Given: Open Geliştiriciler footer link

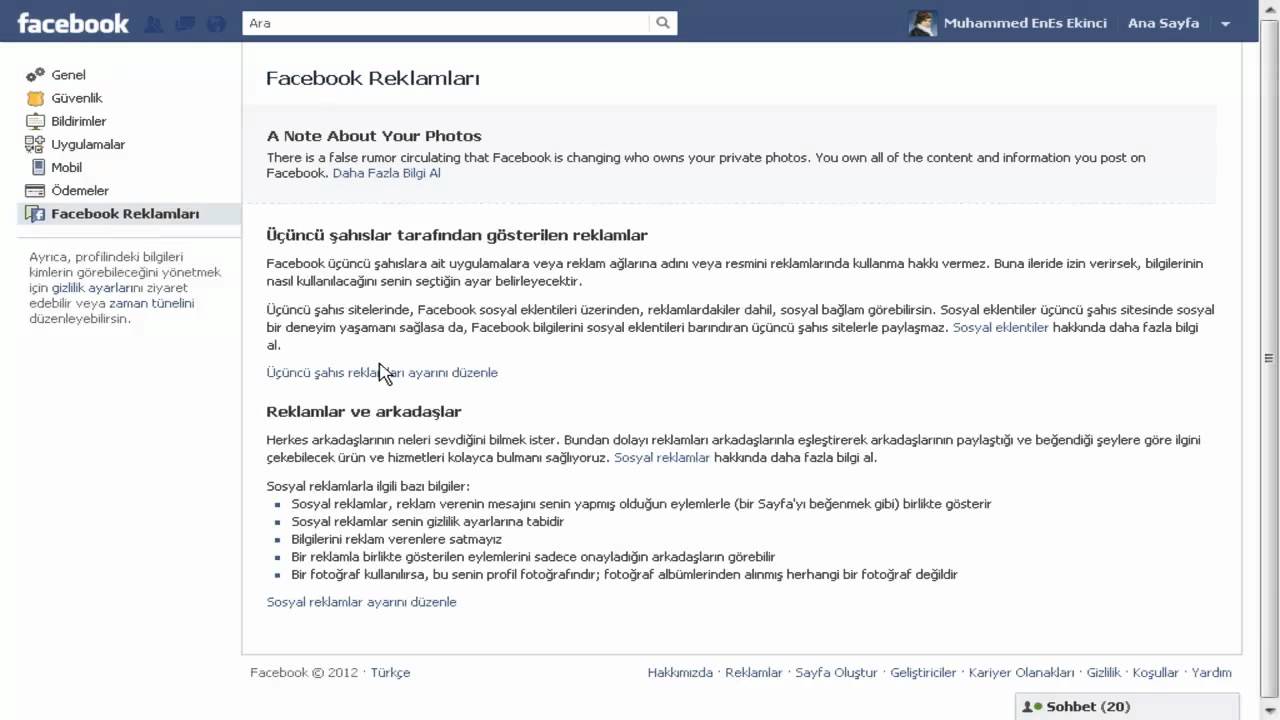Looking at the screenshot, I should pyautogui.click(x=923, y=673).
